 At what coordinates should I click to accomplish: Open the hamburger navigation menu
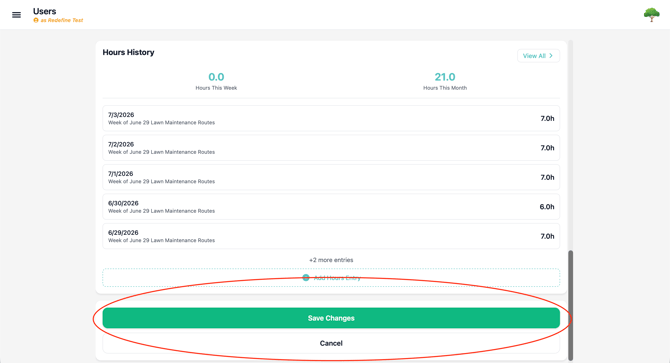(x=16, y=15)
